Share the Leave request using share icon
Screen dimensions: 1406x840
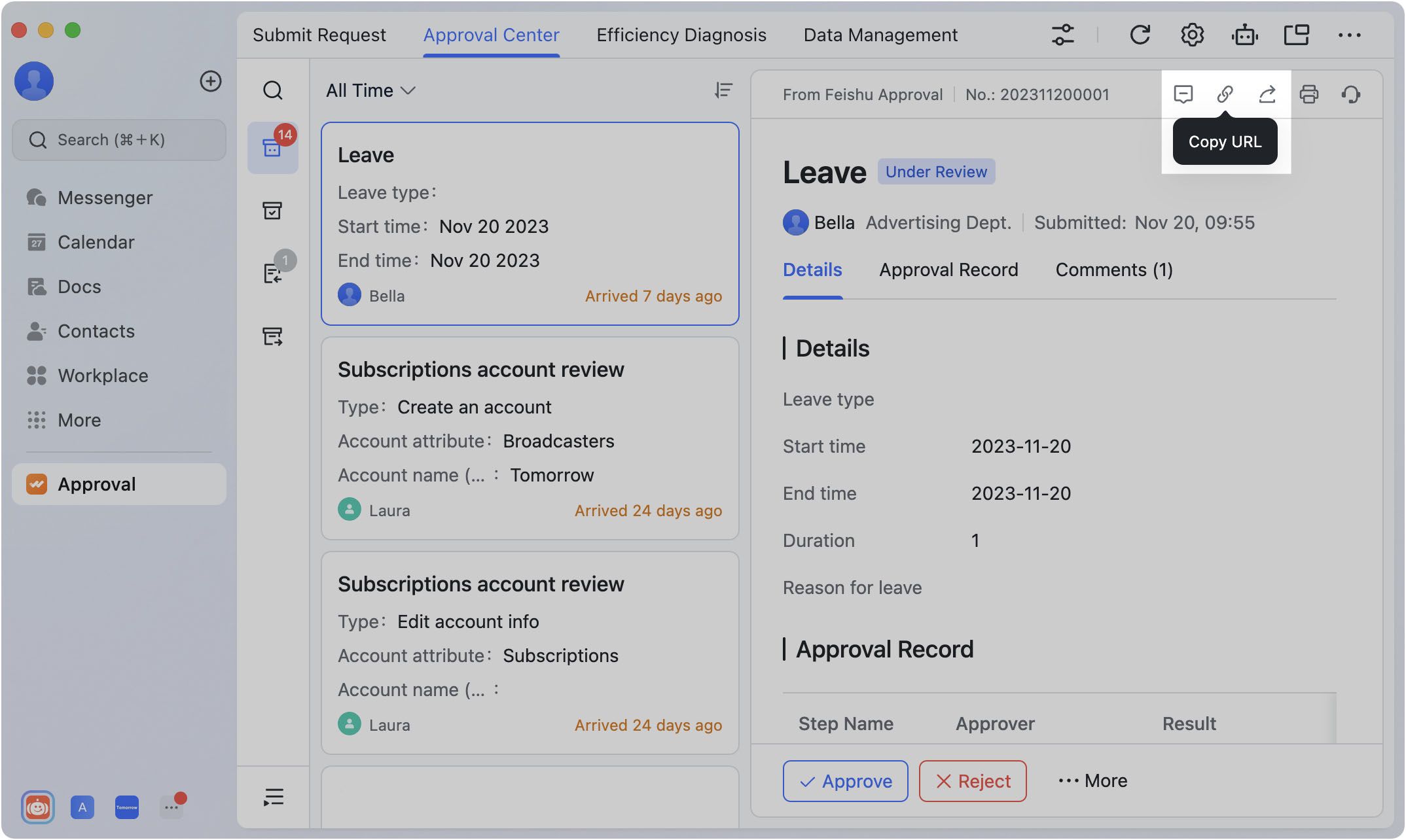tap(1267, 94)
